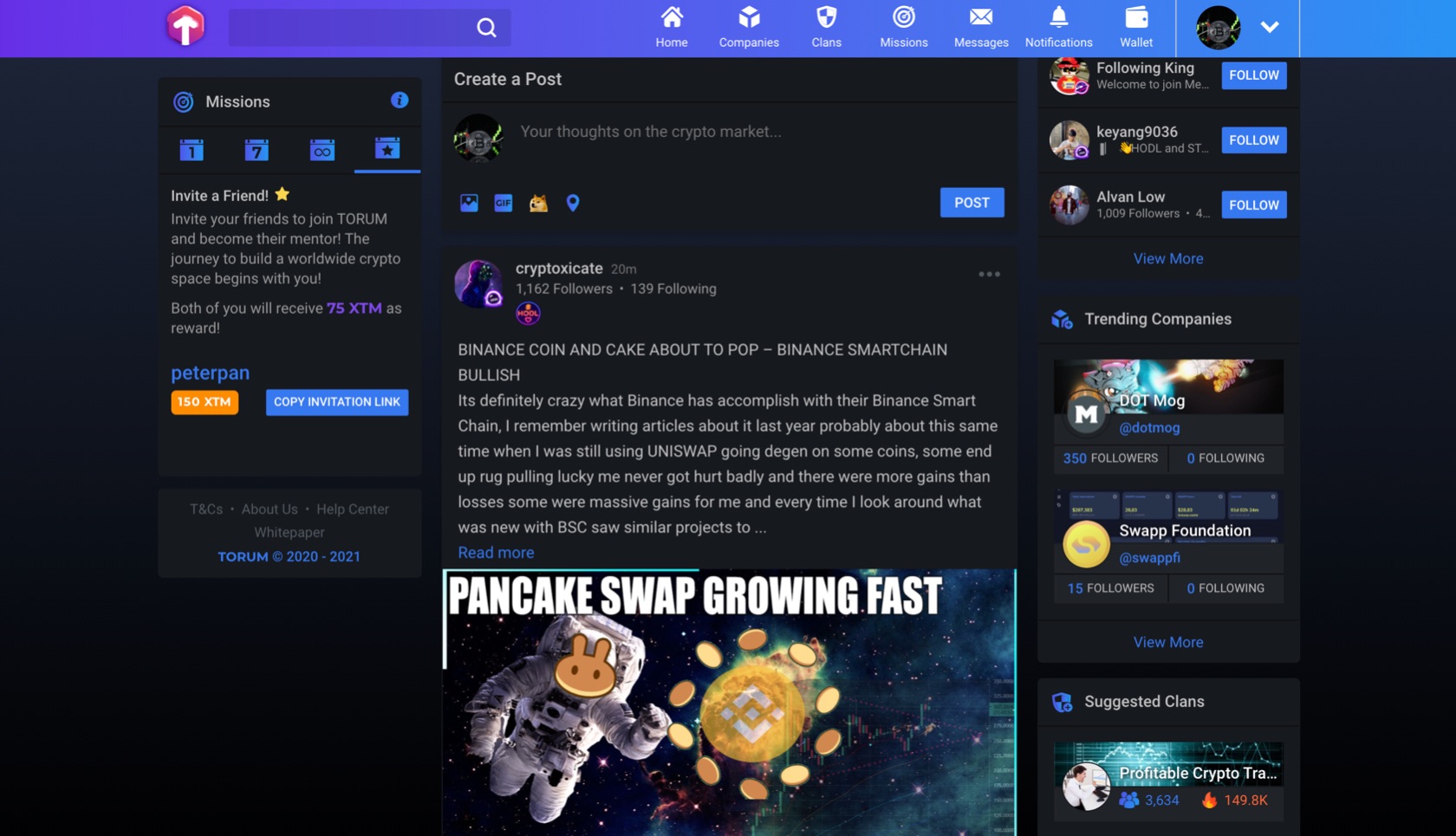Follow Alvan Low
Viewport: 1456px width, 836px height.
[1254, 205]
